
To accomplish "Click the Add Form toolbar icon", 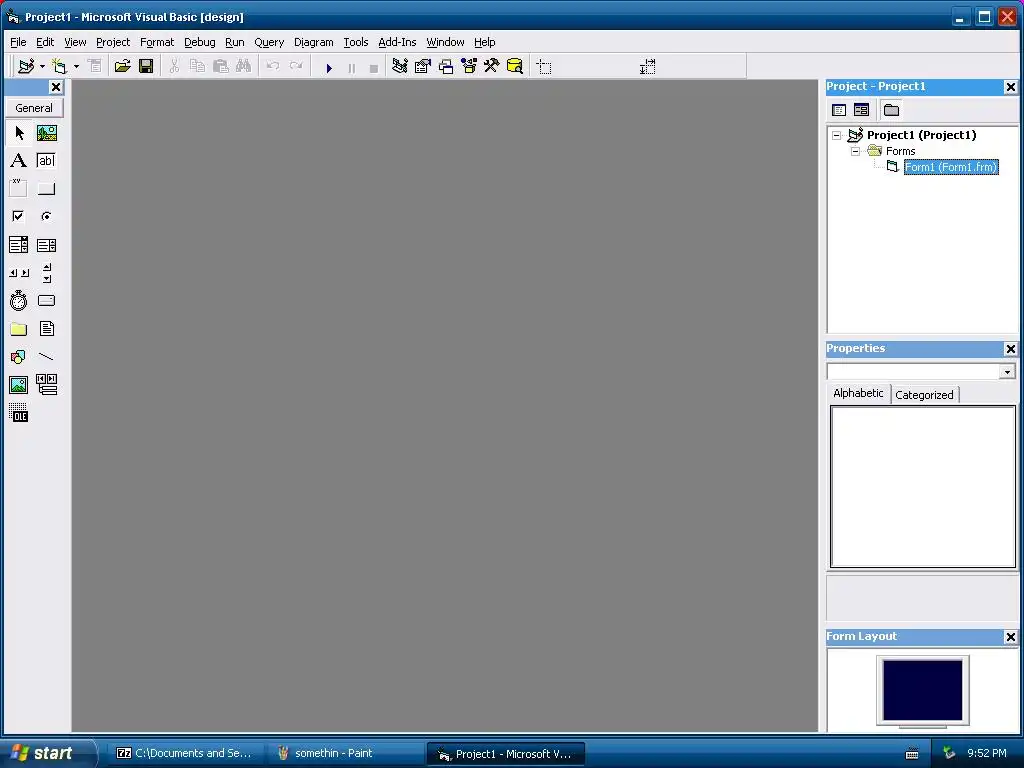I will [59, 66].
